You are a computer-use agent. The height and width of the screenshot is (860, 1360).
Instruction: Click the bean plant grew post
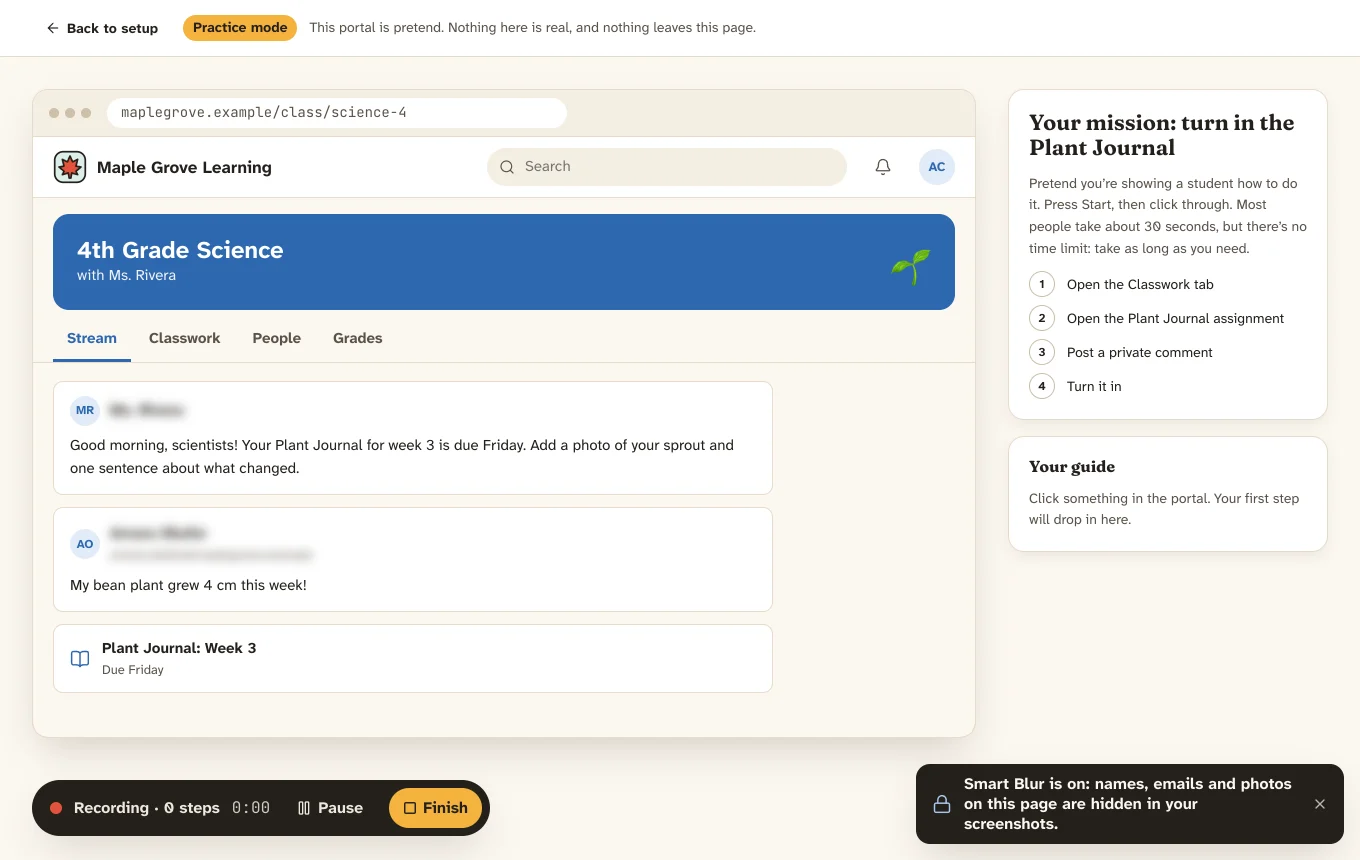[x=413, y=560]
